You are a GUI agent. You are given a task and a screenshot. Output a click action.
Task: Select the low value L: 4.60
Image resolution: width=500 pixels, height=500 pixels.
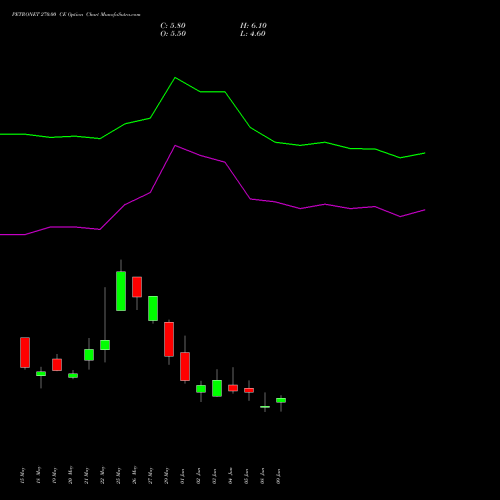coord(253,34)
